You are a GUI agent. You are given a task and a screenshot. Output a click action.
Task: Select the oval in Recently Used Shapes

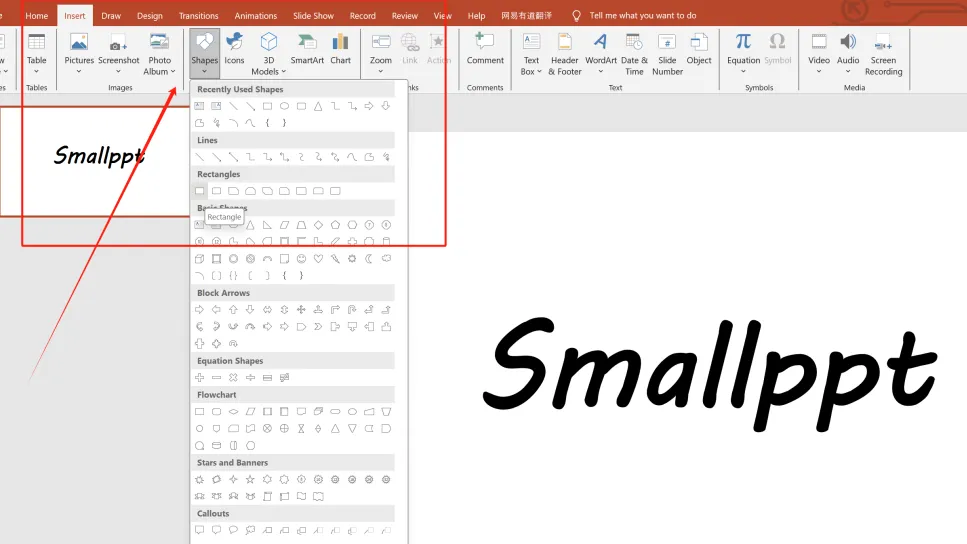pos(284,106)
